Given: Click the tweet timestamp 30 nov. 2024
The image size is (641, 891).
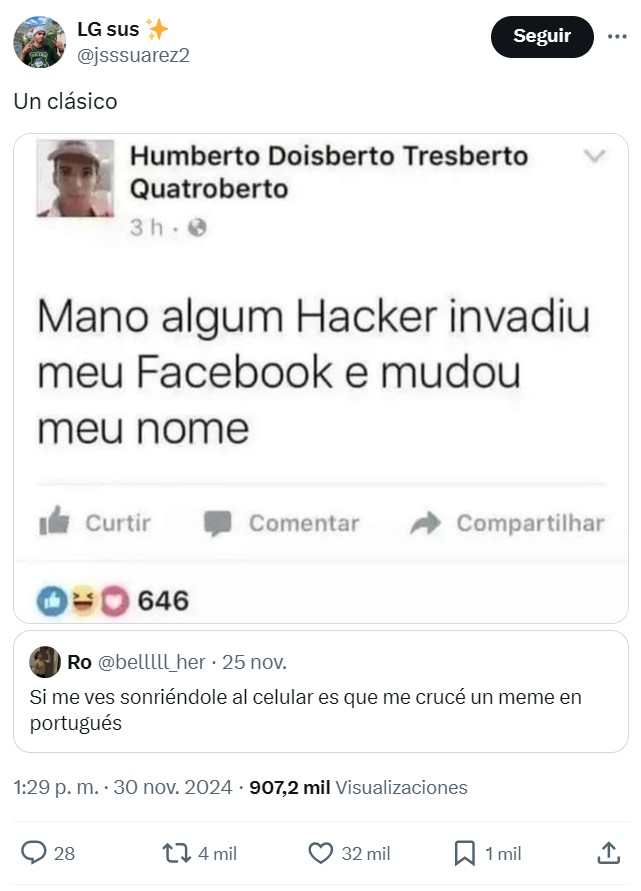Looking at the screenshot, I should coord(173,788).
